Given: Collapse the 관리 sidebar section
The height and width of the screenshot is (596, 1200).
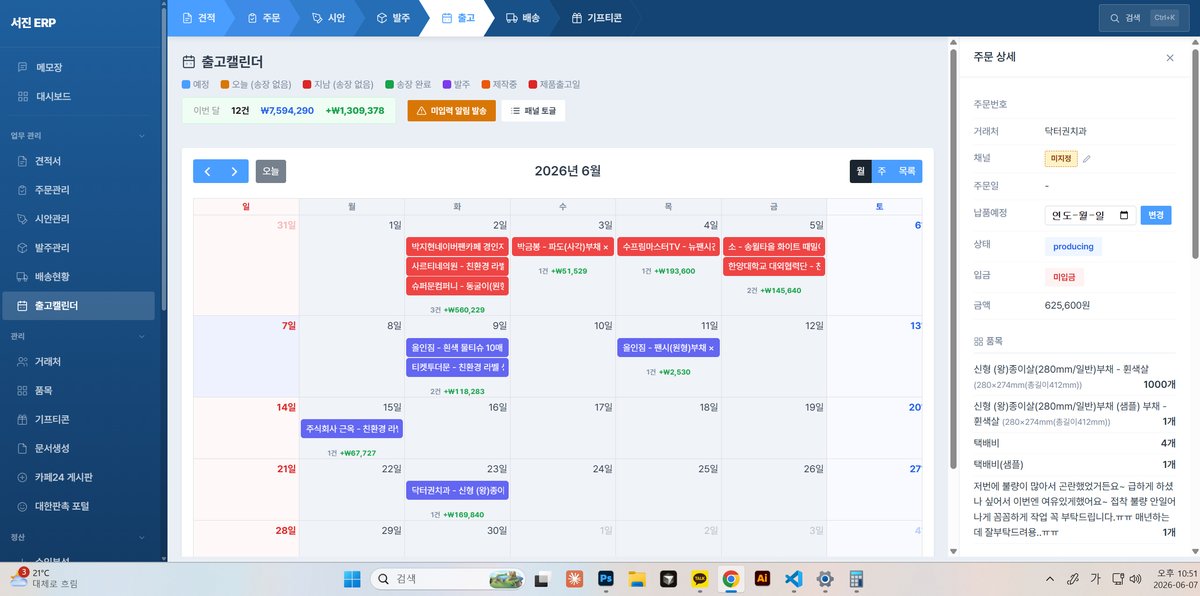Looking at the screenshot, I should [x=141, y=337].
